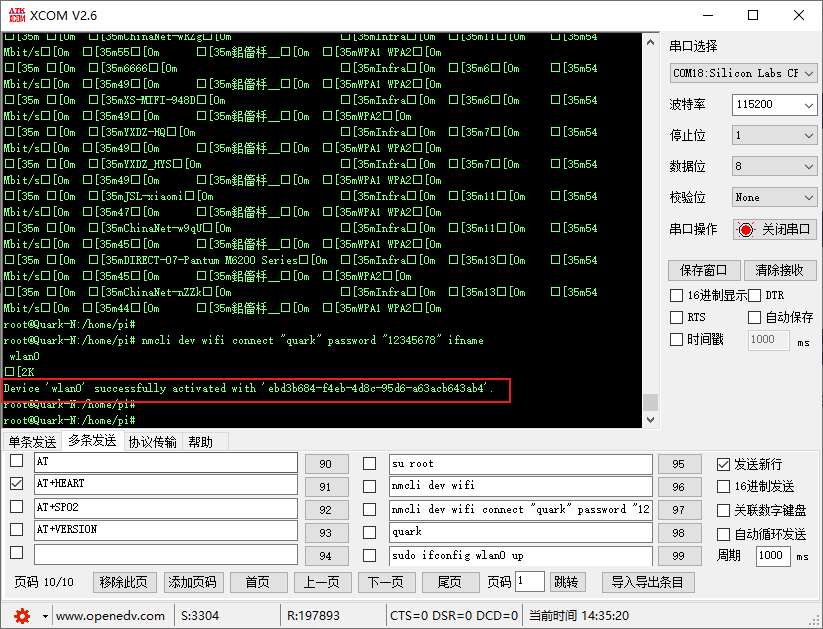Enable 关联数字键盘 checkbox
823x629 pixels.
[x=723, y=510]
